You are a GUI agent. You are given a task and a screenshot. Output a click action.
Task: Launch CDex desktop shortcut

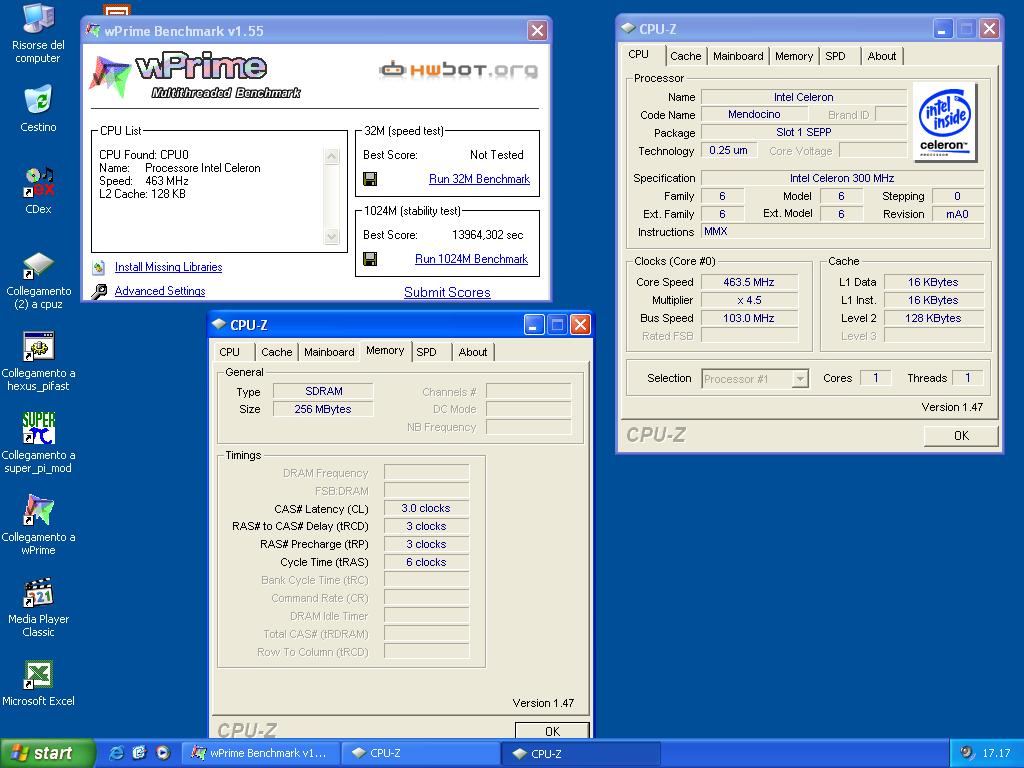pyautogui.click(x=38, y=182)
